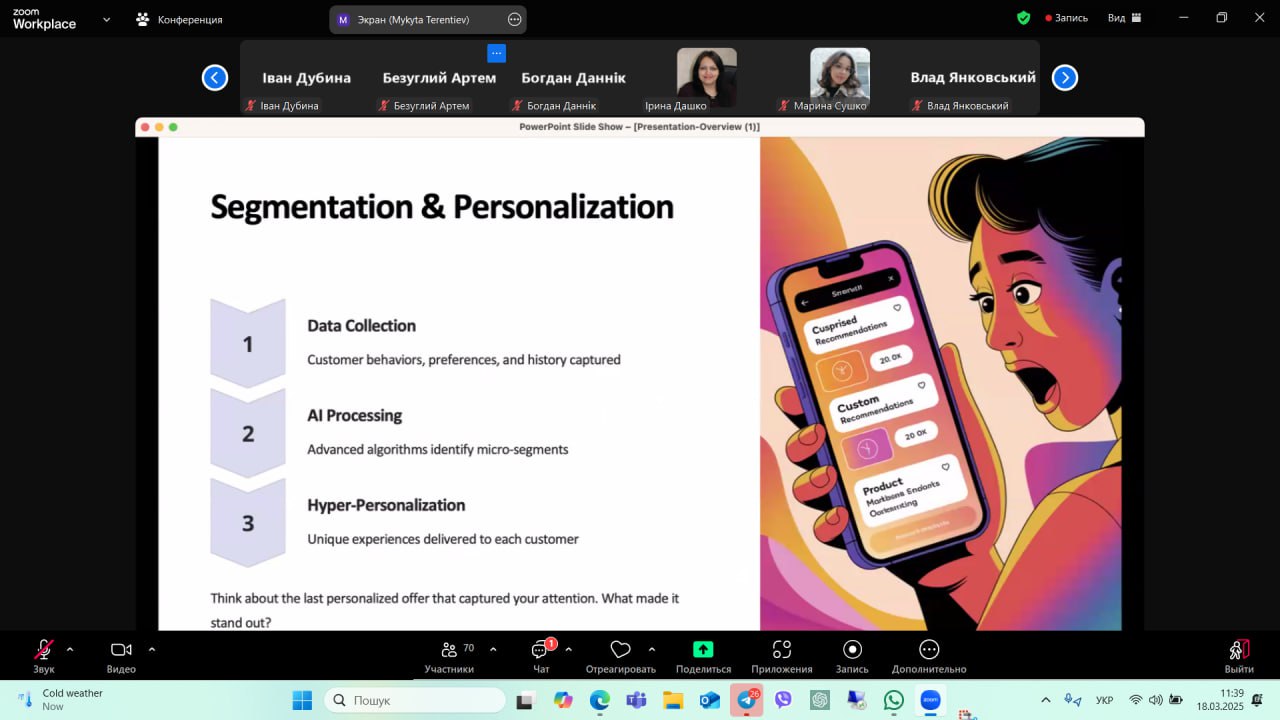Unmute microphone with the Звук button
The width and height of the screenshot is (1280, 720).
click(44, 656)
